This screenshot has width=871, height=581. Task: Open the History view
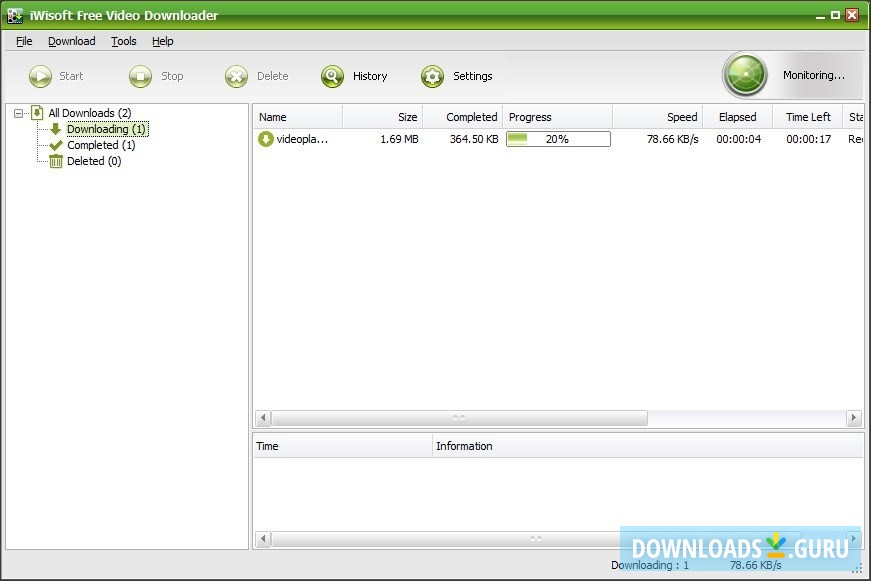(x=330, y=75)
